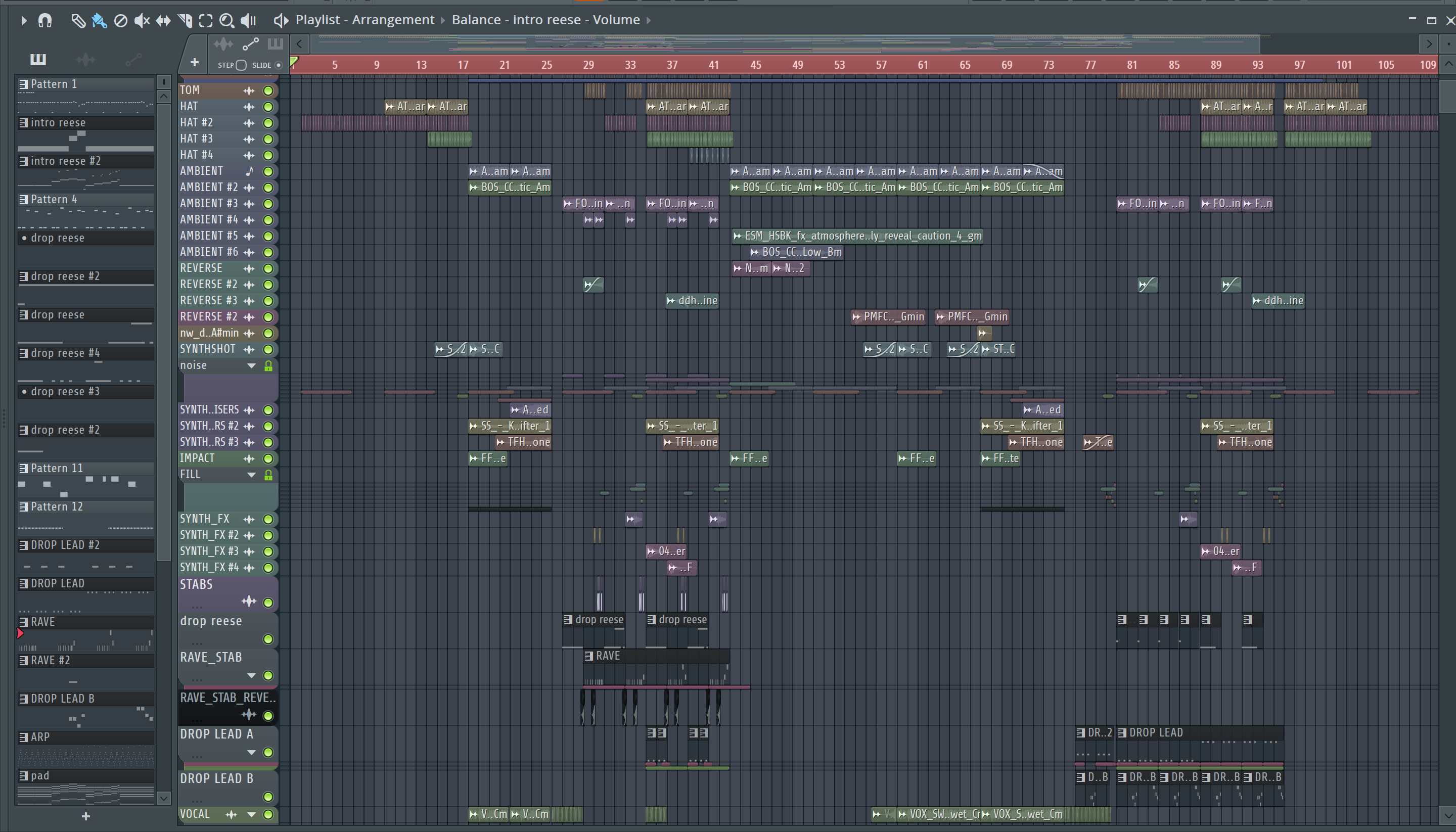Viewport: 1456px width, 832px height.
Task: Open the Playlist - Arrangement menu
Action: pyautogui.click(x=365, y=20)
